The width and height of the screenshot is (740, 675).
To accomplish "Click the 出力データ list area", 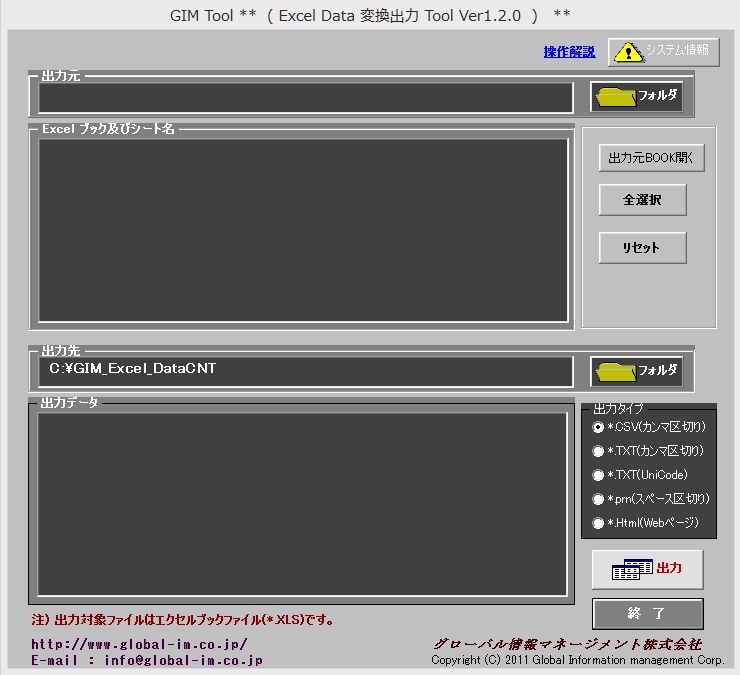I will (x=302, y=504).
